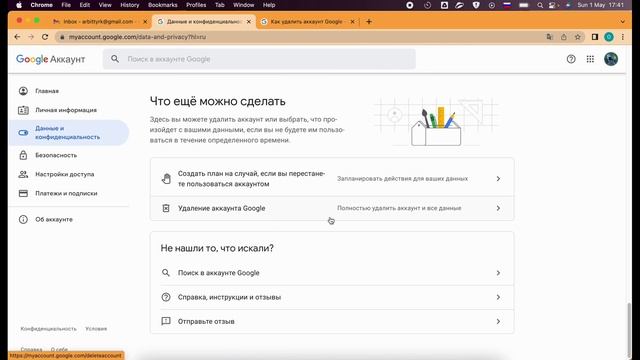The height and width of the screenshot is (360, 640).
Task: Select Данные и конфиденциальность in the sidebar
Action: (x=69, y=133)
